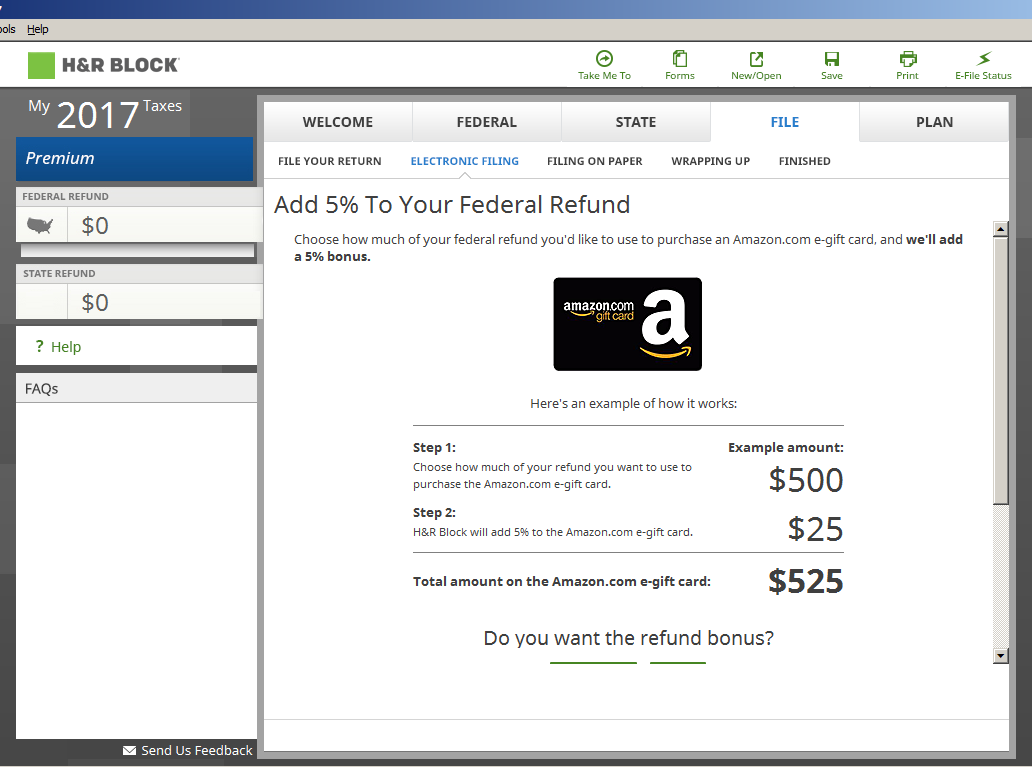The width and height of the screenshot is (1032, 768).
Task: Open the STATE tab
Action: pos(636,121)
